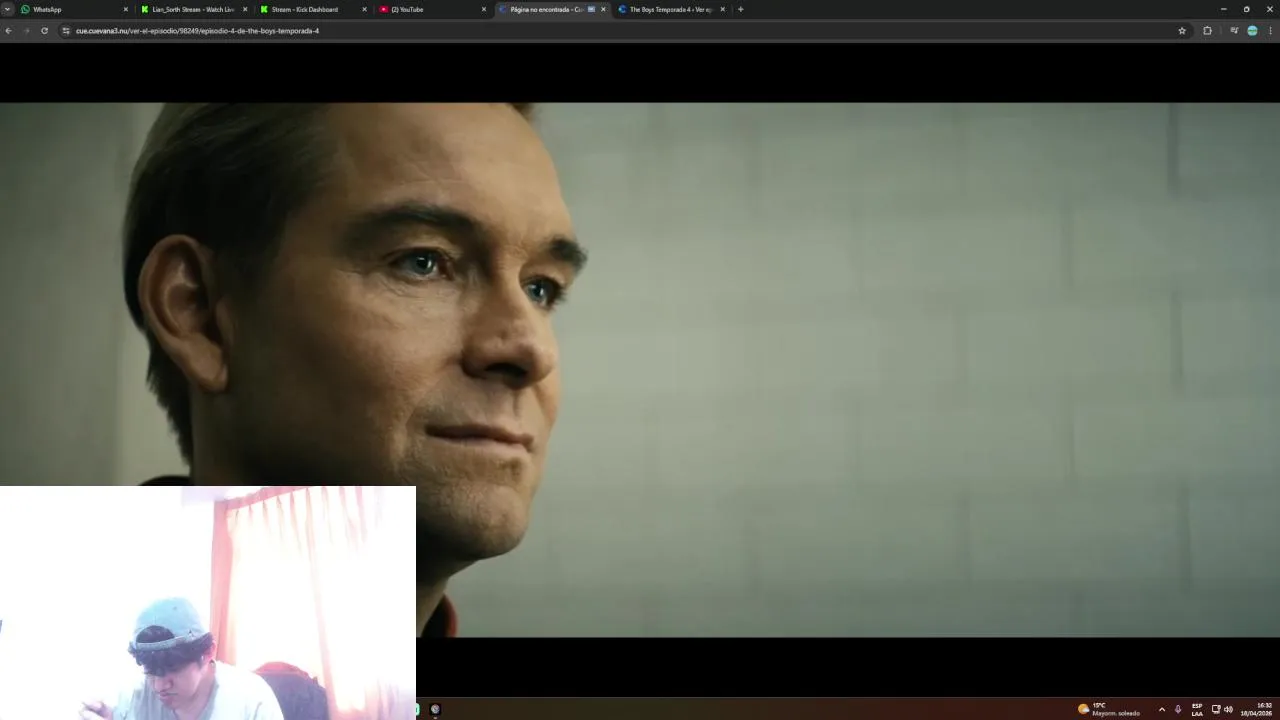This screenshot has width=1280, height=720.
Task: Open Chrome icon in the taskbar
Action: [435, 709]
